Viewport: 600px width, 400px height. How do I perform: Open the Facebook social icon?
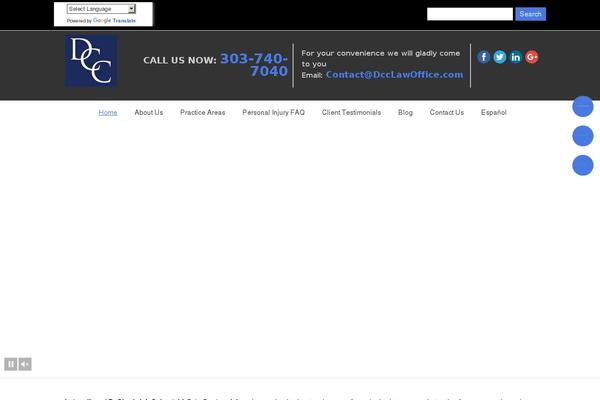click(x=484, y=57)
